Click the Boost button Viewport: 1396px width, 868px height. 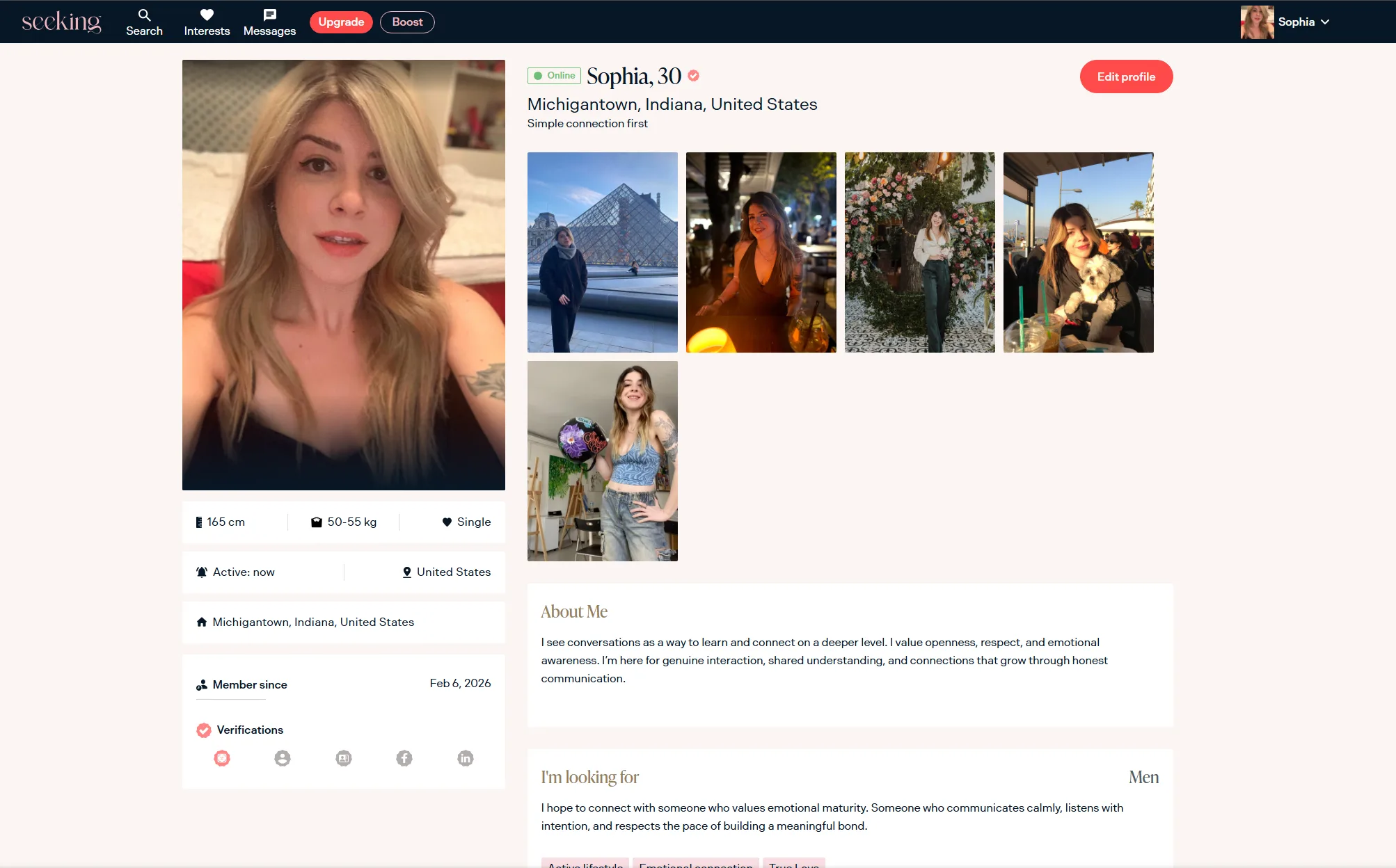click(x=407, y=22)
